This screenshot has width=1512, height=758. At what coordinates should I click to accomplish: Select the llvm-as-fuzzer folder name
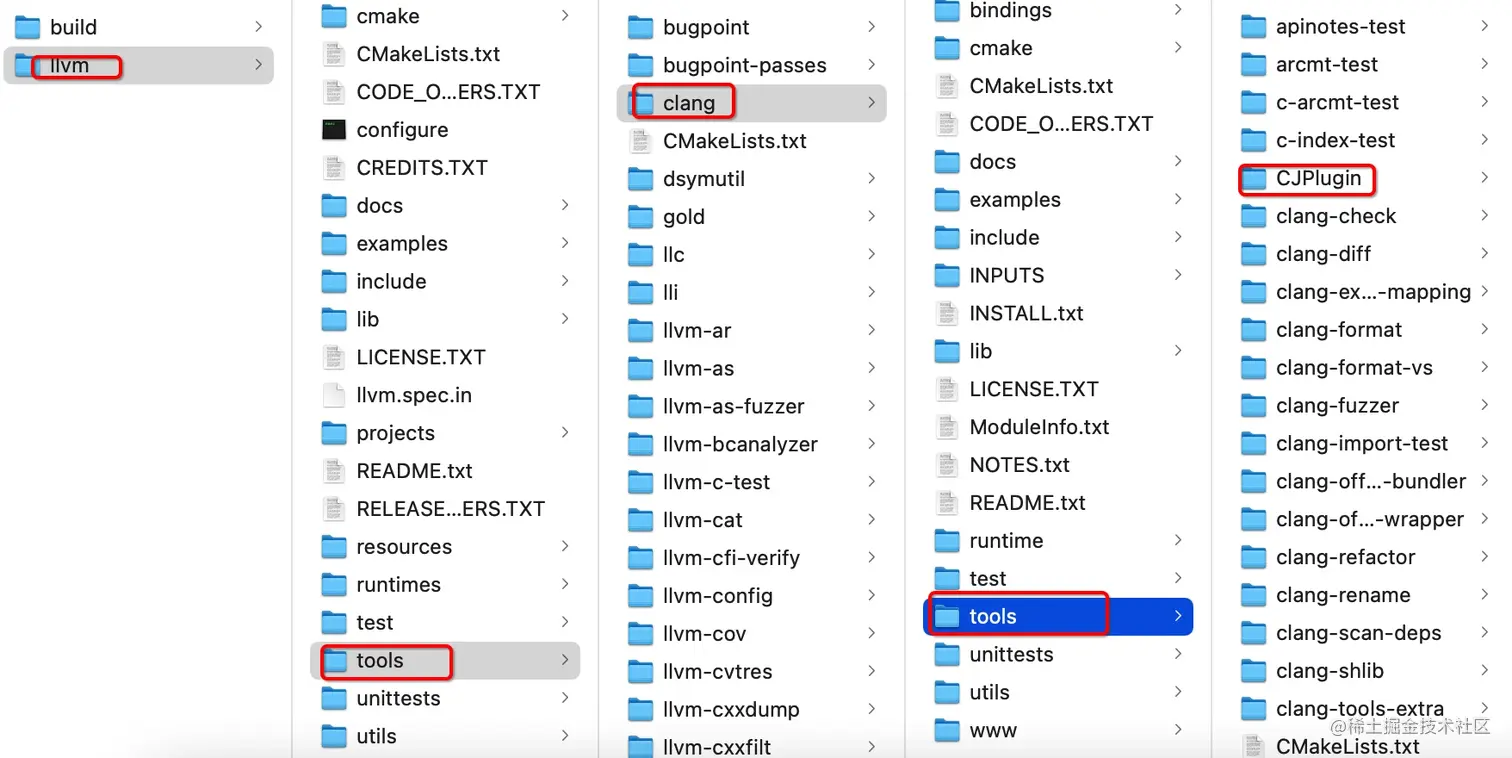click(x=733, y=406)
